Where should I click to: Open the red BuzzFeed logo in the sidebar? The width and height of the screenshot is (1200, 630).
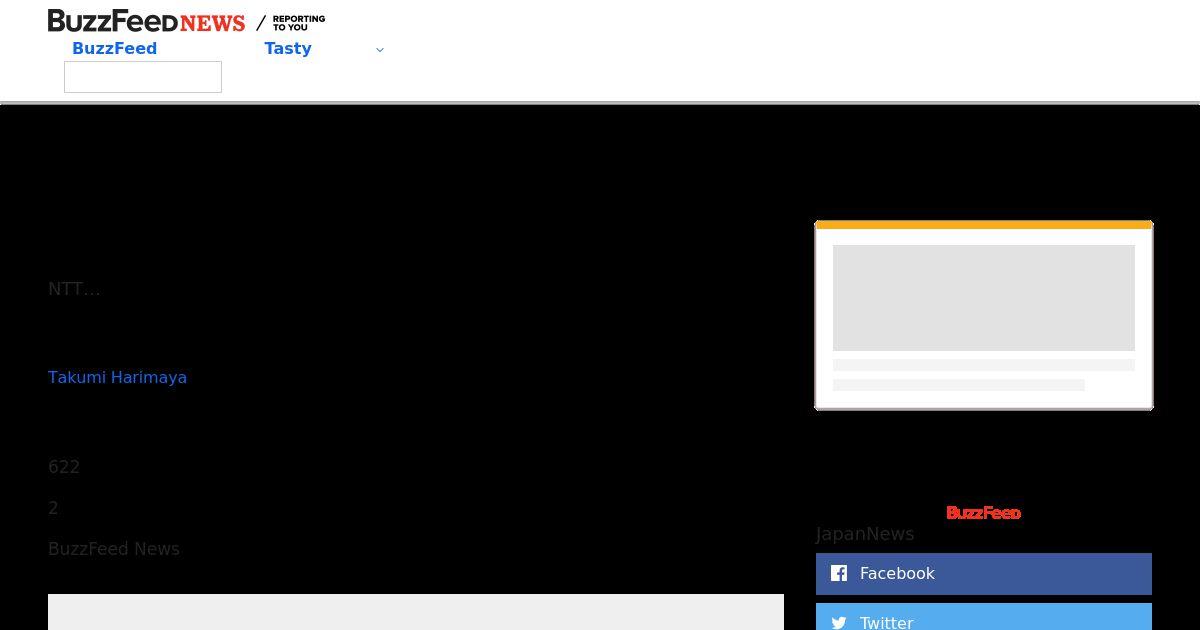pyautogui.click(x=983, y=512)
